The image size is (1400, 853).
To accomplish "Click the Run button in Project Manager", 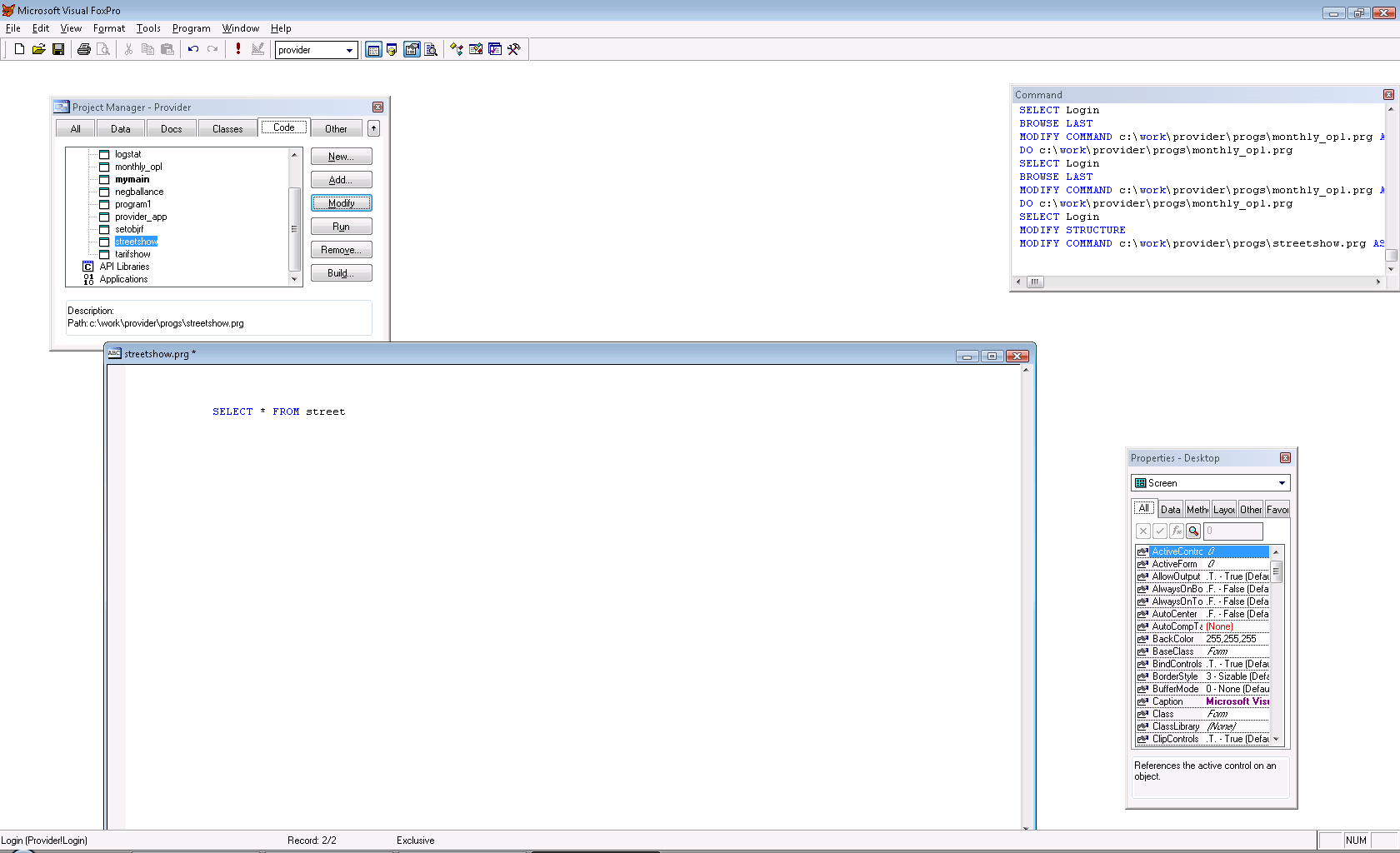I will click(341, 227).
